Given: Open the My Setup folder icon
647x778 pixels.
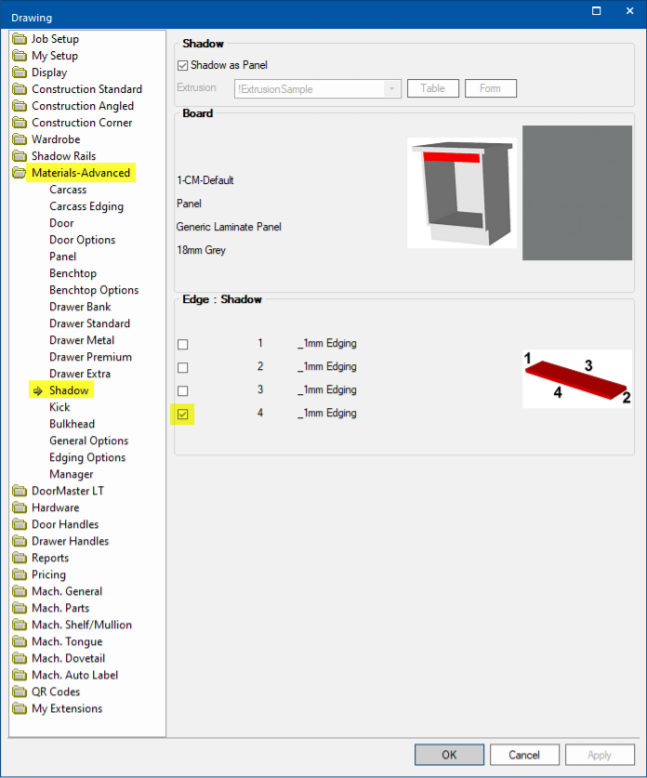Looking at the screenshot, I should coord(19,56).
